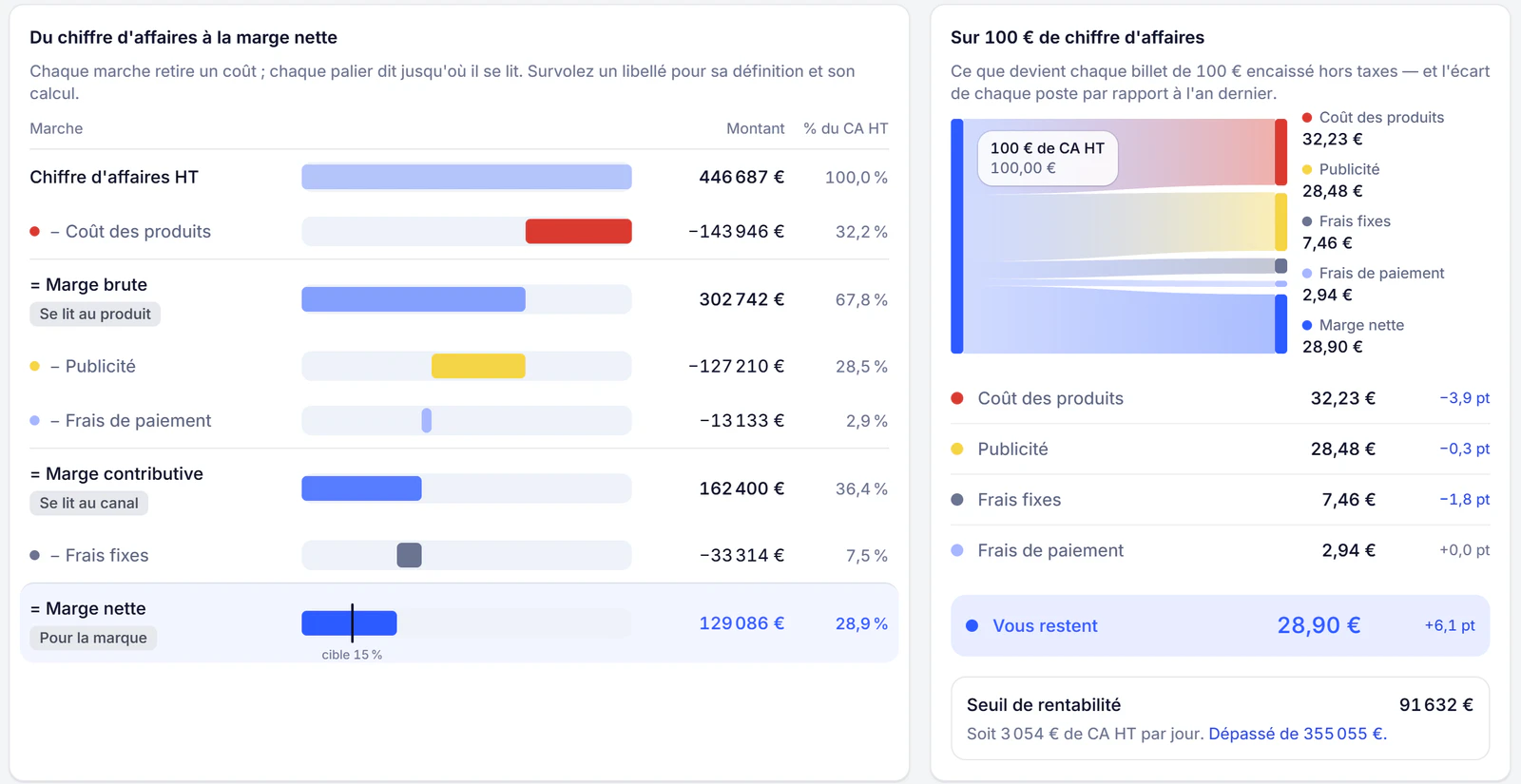Click the 'Frais de paiement' Sankey legend entry
This screenshot has height=784, width=1521.
(x=1373, y=283)
